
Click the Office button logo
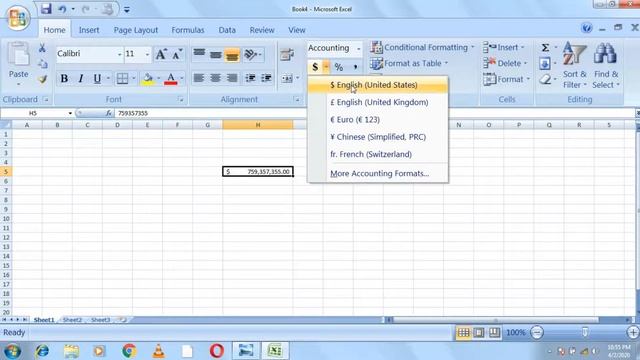pyautogui.click(x=18, y=17)
